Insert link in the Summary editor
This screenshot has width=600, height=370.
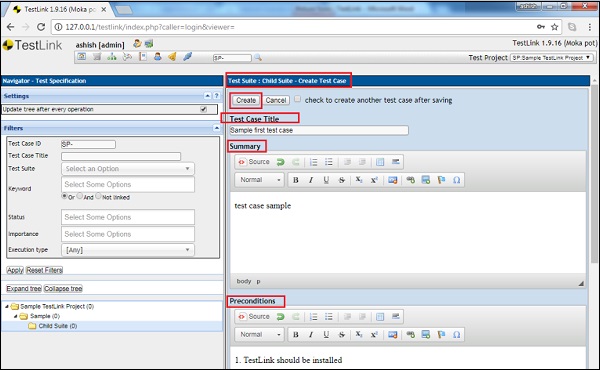click(411, 180)
